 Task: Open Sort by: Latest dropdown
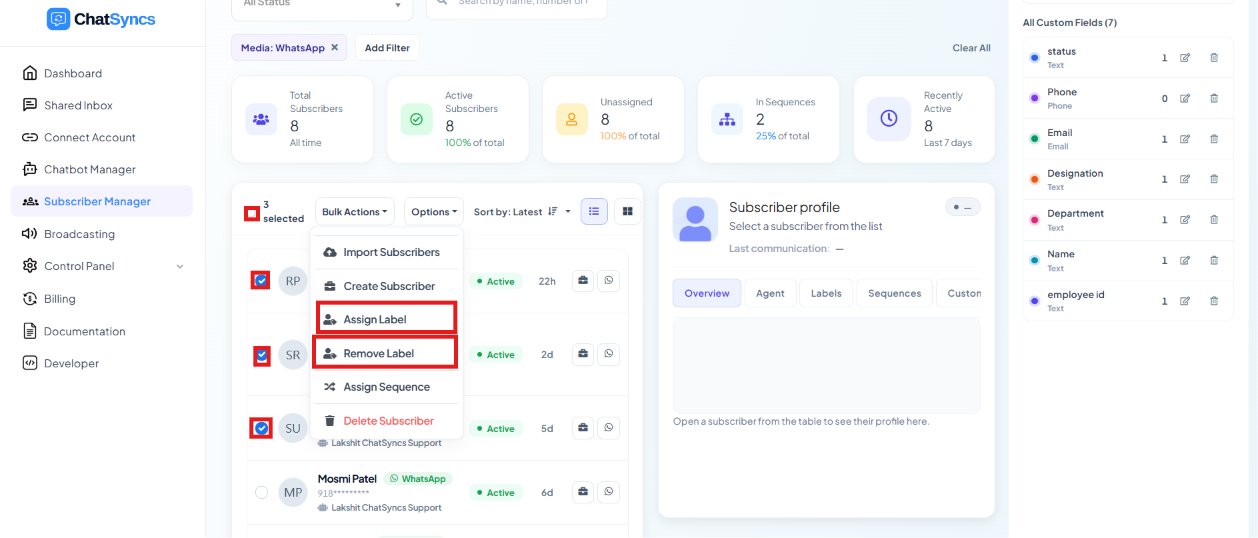[x=522, y=212]
